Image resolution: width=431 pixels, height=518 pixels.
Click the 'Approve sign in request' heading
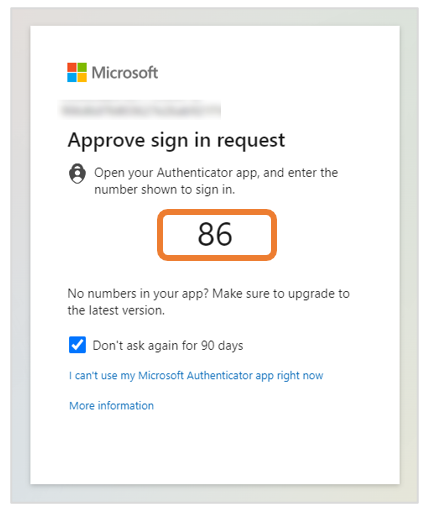tap(176, 141)
